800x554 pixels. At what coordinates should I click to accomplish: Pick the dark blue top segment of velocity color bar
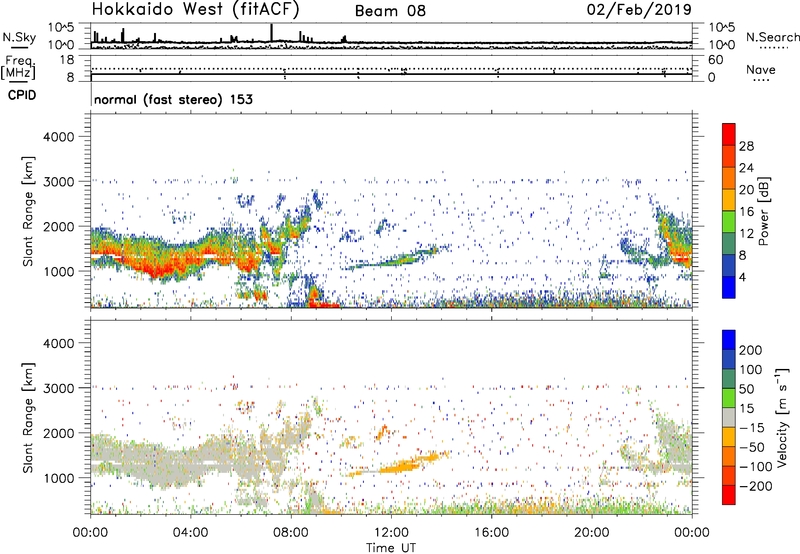[x=729, y=340]
